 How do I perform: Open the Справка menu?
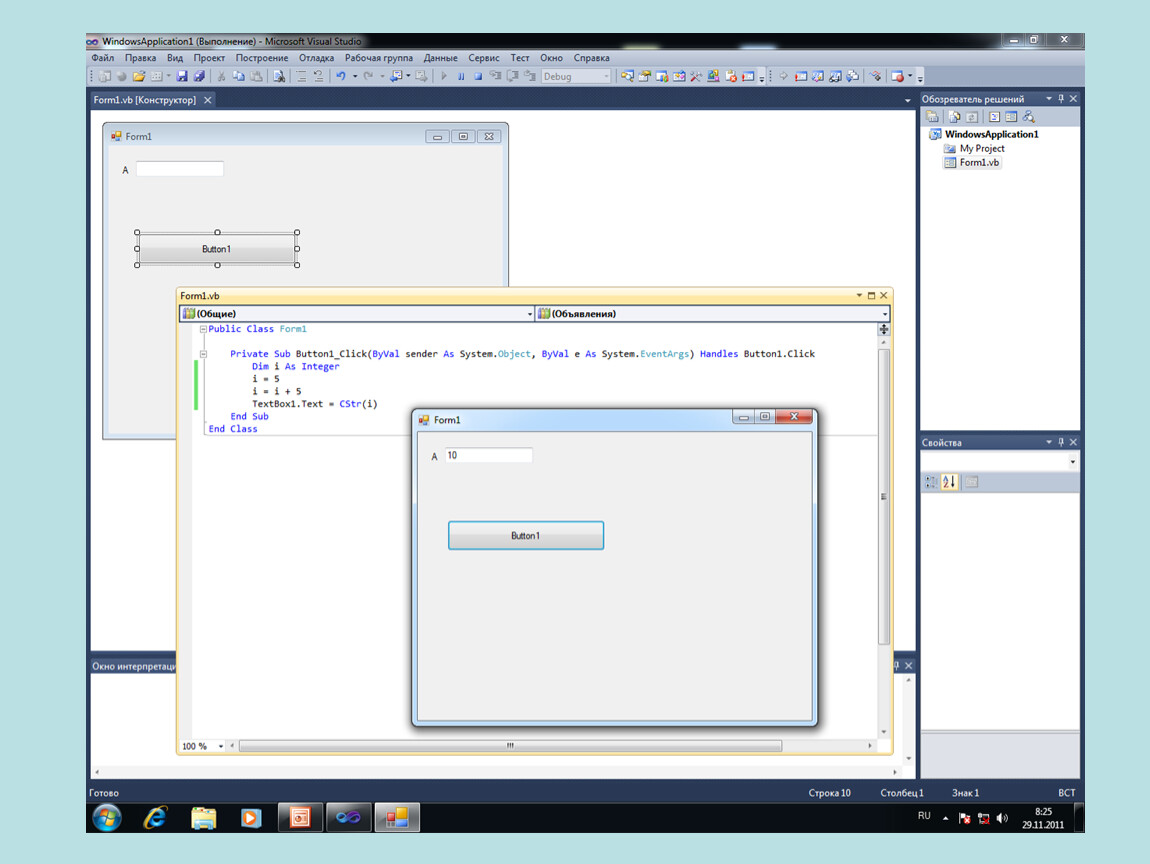coord(591,58)
